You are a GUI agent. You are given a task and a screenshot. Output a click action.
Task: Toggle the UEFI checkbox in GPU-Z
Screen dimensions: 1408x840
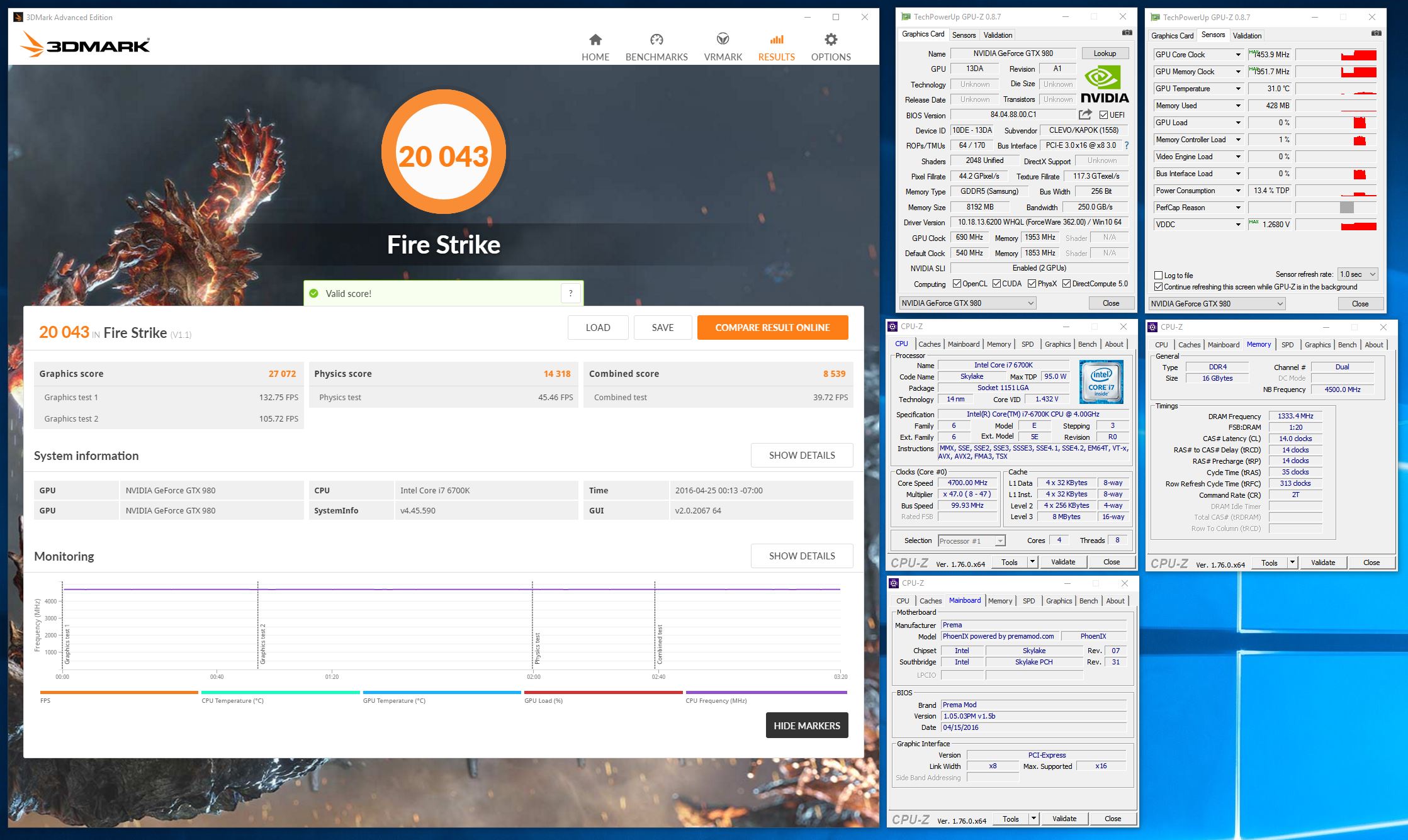pyautogui.click(x=1103, y=115)
